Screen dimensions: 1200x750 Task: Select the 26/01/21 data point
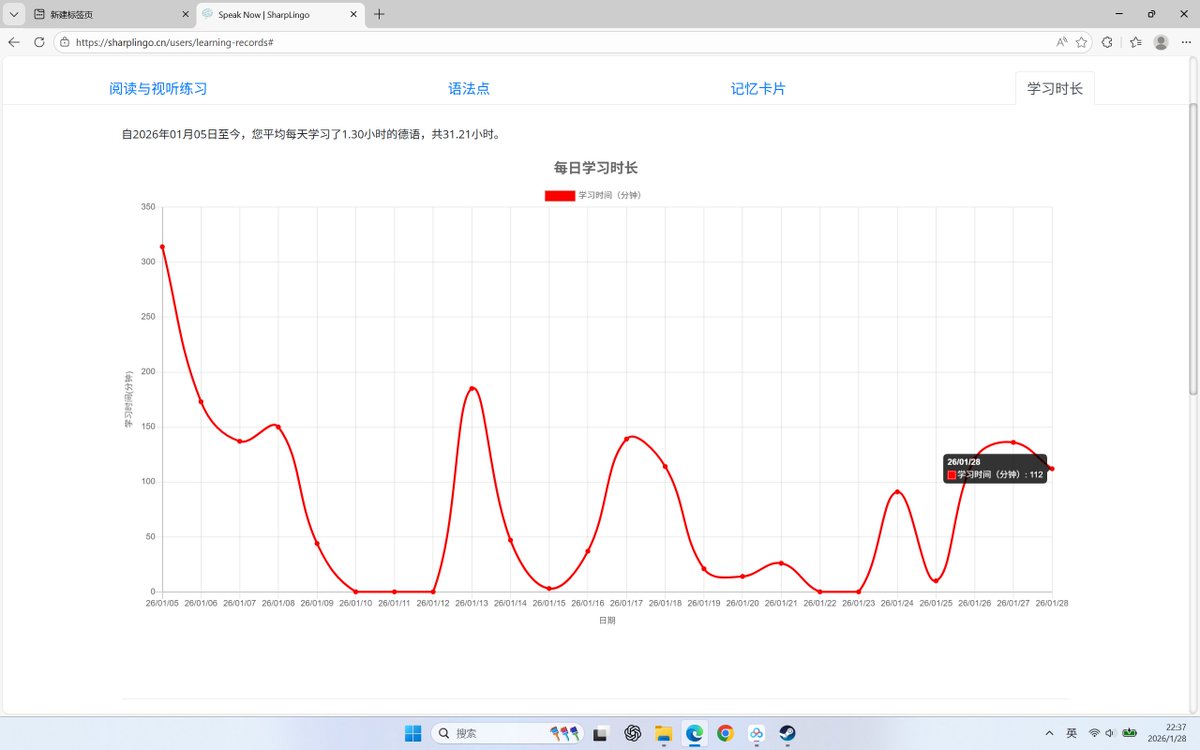tap(781, 563)
